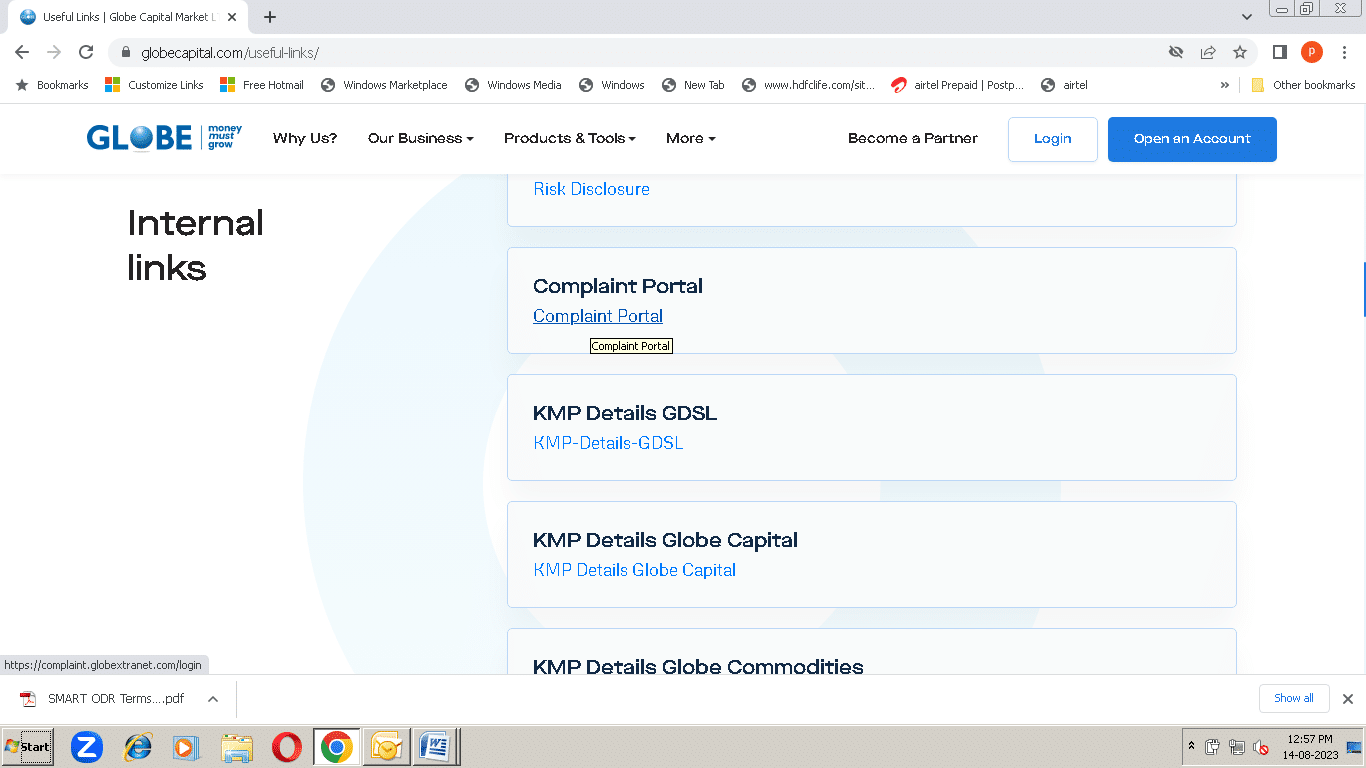Open SMART ODR Terms pdf download

pyautogui.click(x=116, y=699)
